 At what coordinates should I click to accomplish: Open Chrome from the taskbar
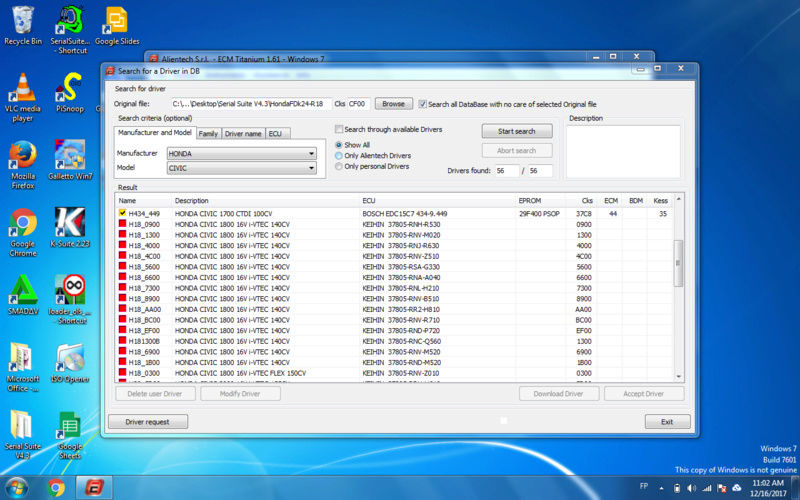[56, 488]
